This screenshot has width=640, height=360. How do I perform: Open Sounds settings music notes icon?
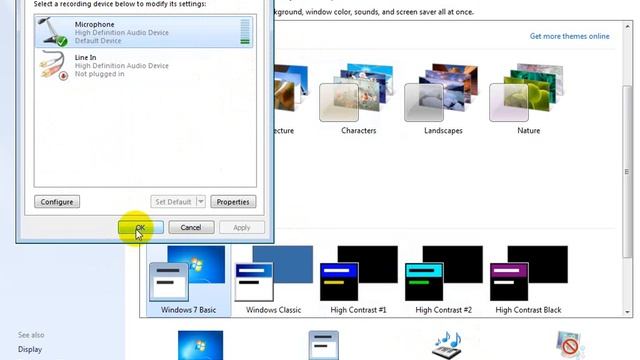pos(447,345)
